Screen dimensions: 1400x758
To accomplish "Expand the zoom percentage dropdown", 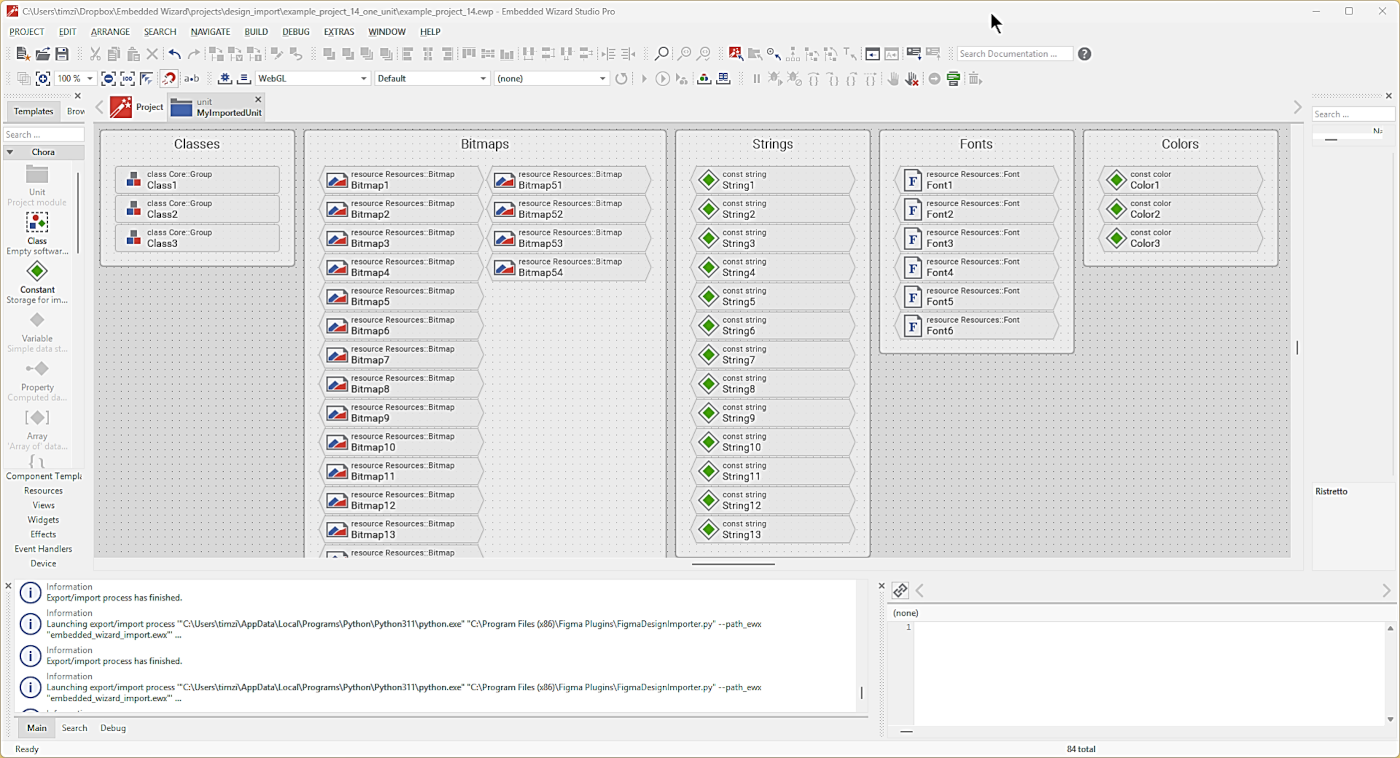I will tap(90, 79).
